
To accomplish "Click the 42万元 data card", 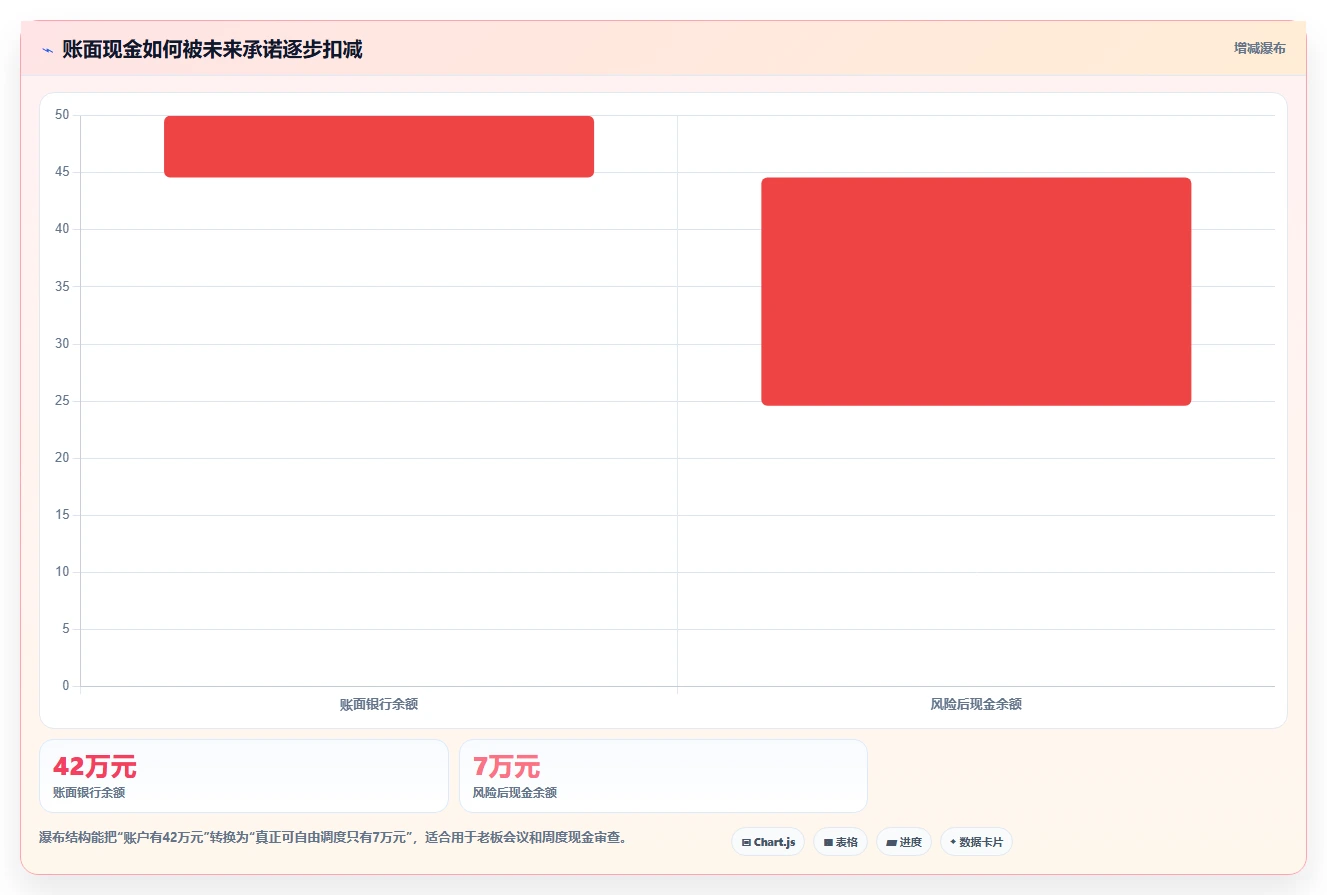I will pyautogui.click(x=244, y=776).
